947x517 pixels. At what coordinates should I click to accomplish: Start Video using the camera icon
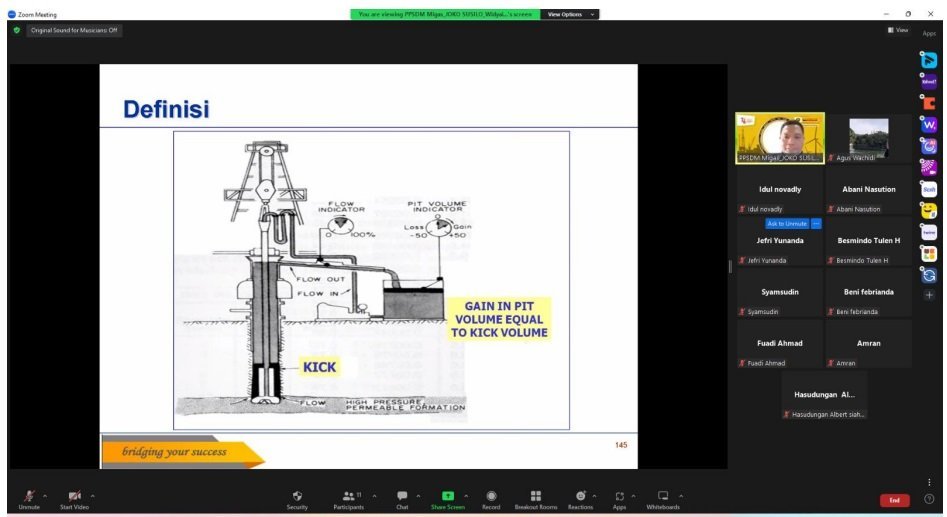click(x=74, y=497)
